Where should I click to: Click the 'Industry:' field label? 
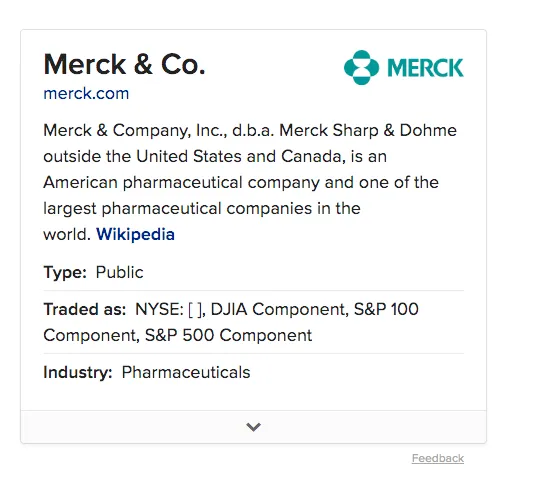click(78, 372)
